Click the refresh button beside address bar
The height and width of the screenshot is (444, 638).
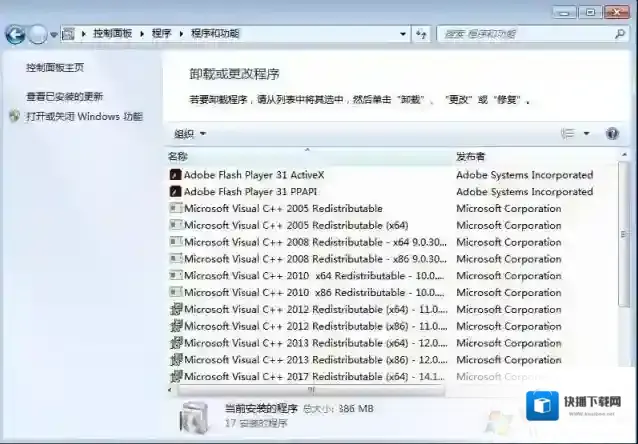(x=422, y=34)
